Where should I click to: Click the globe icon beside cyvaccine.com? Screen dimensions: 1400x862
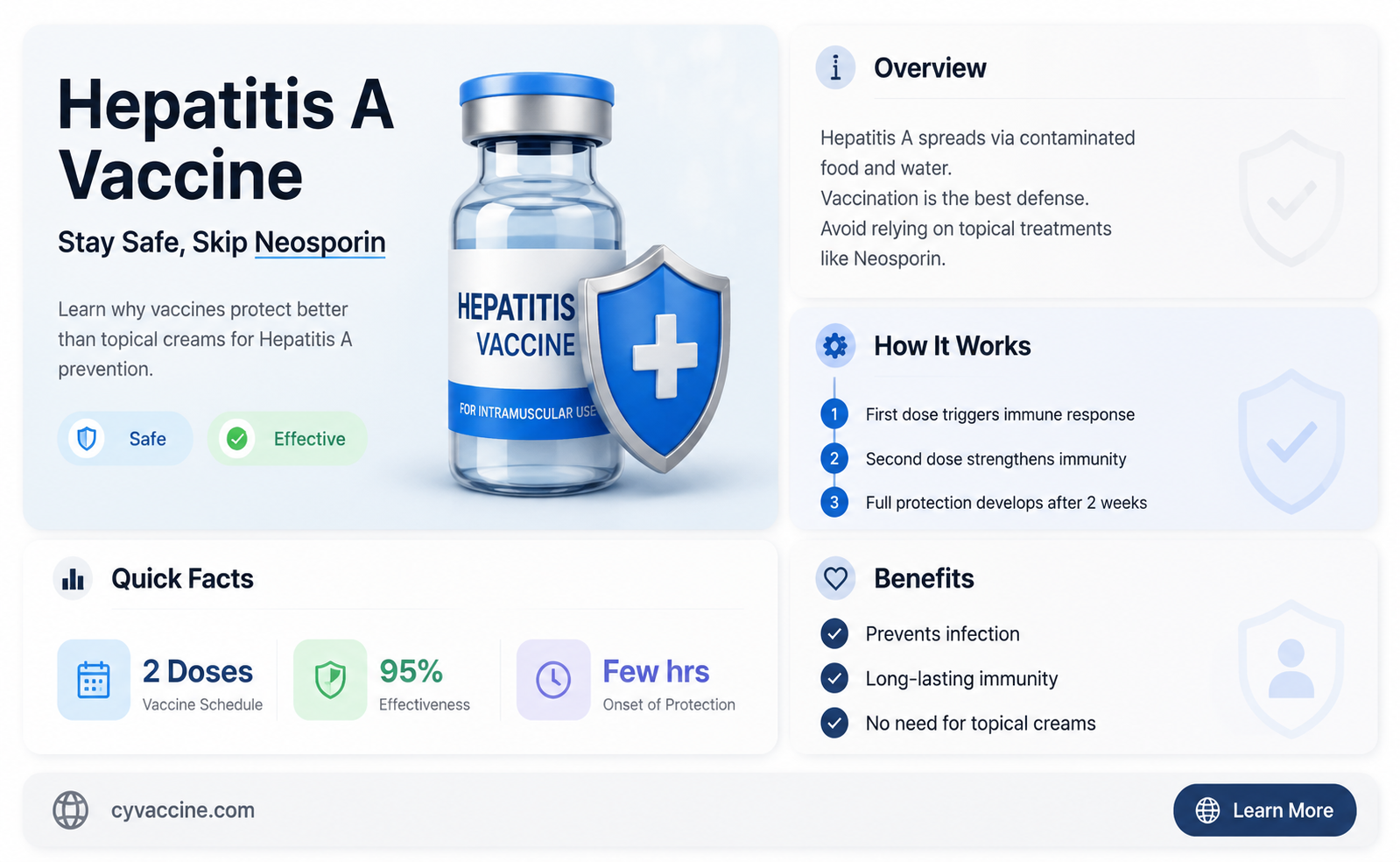point(71,810)
